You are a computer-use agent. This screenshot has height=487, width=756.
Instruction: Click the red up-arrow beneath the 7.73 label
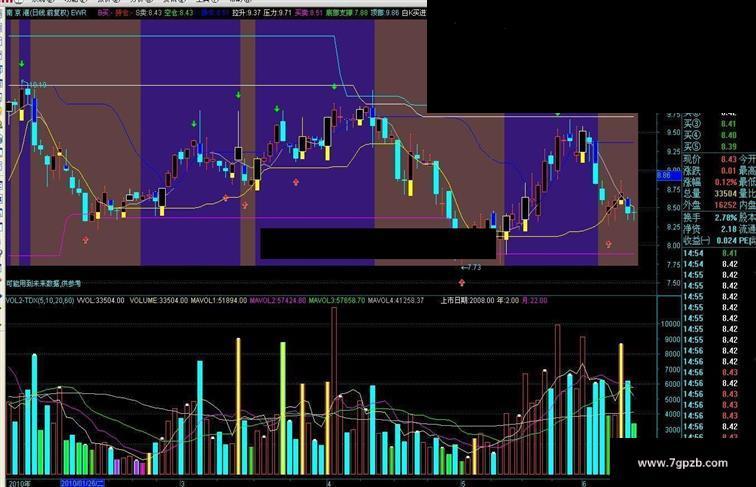pyautogui.click(x=462, y=283)
